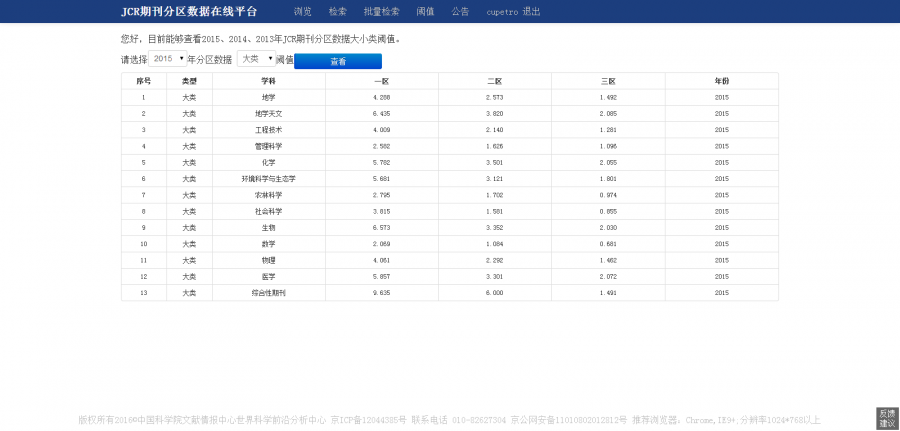Select the 医学 subject cell

(x=269, y=277)
